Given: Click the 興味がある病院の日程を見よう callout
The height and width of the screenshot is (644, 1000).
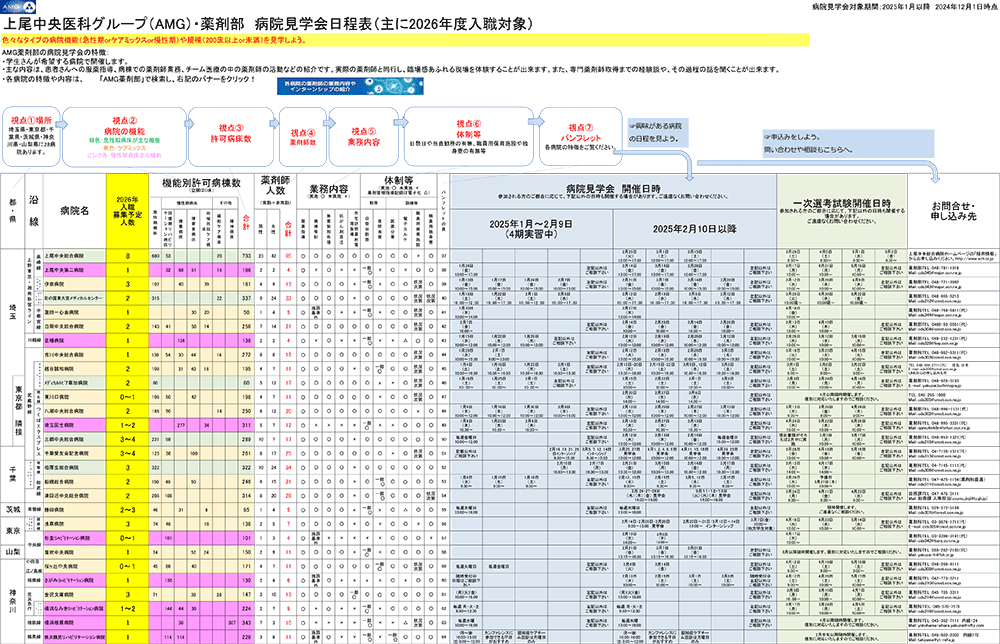Looking at the screenshot, I should tap(656, 132).
